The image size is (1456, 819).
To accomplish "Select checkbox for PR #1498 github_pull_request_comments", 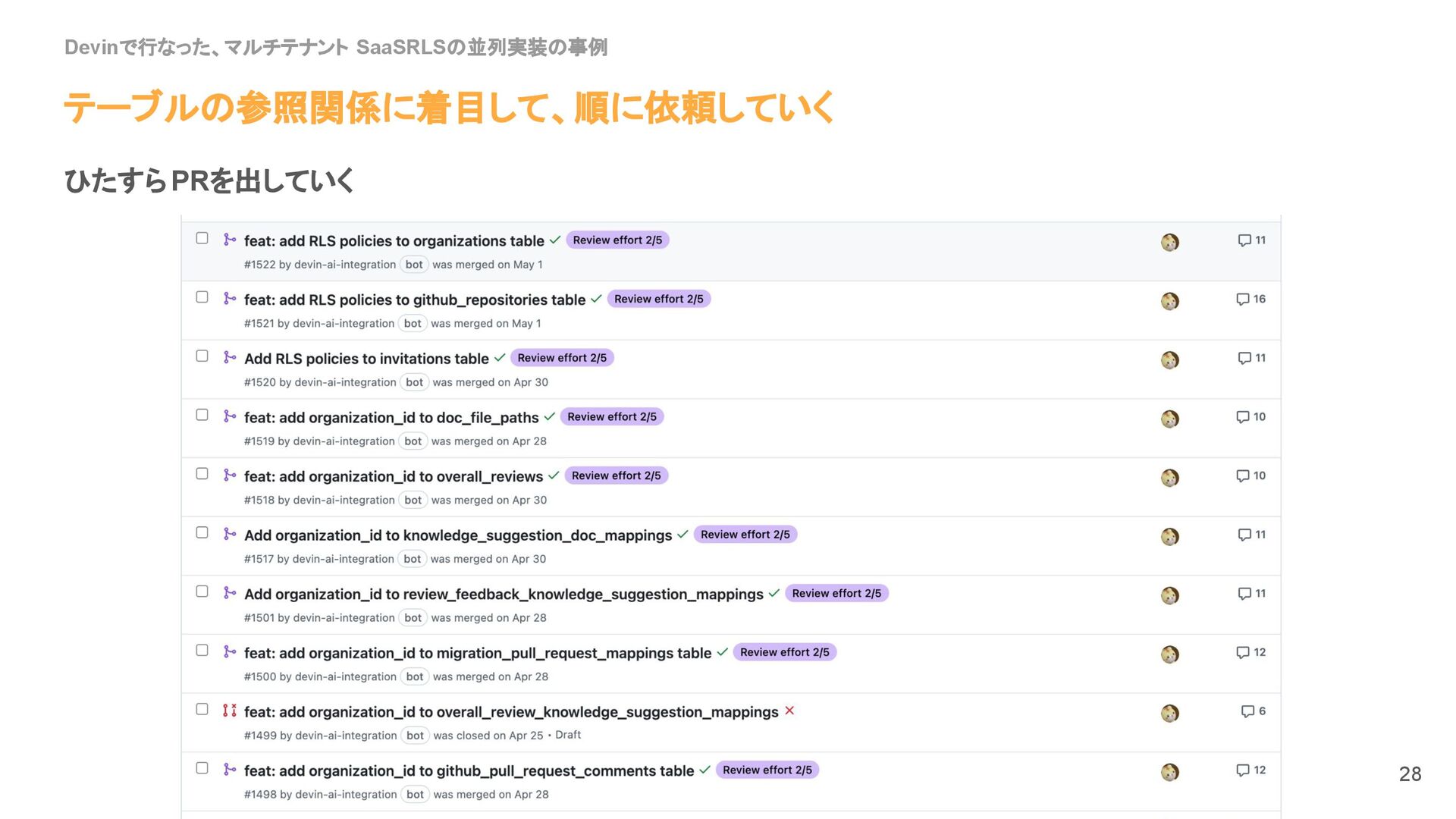I will (202, 768).
